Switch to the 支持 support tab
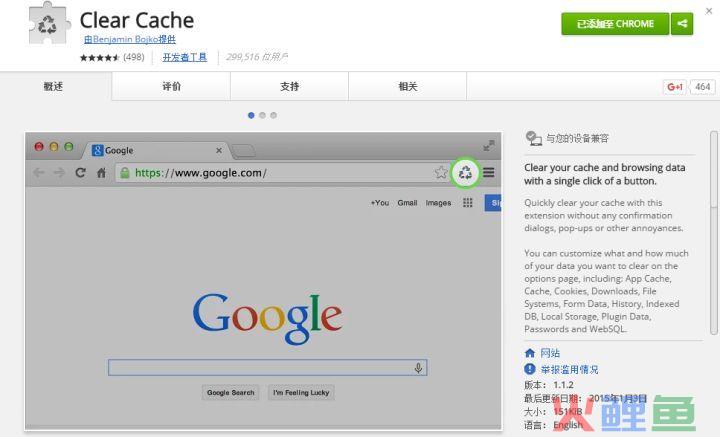This screenshot has width=720, height=437. click(x=290, y=86)
